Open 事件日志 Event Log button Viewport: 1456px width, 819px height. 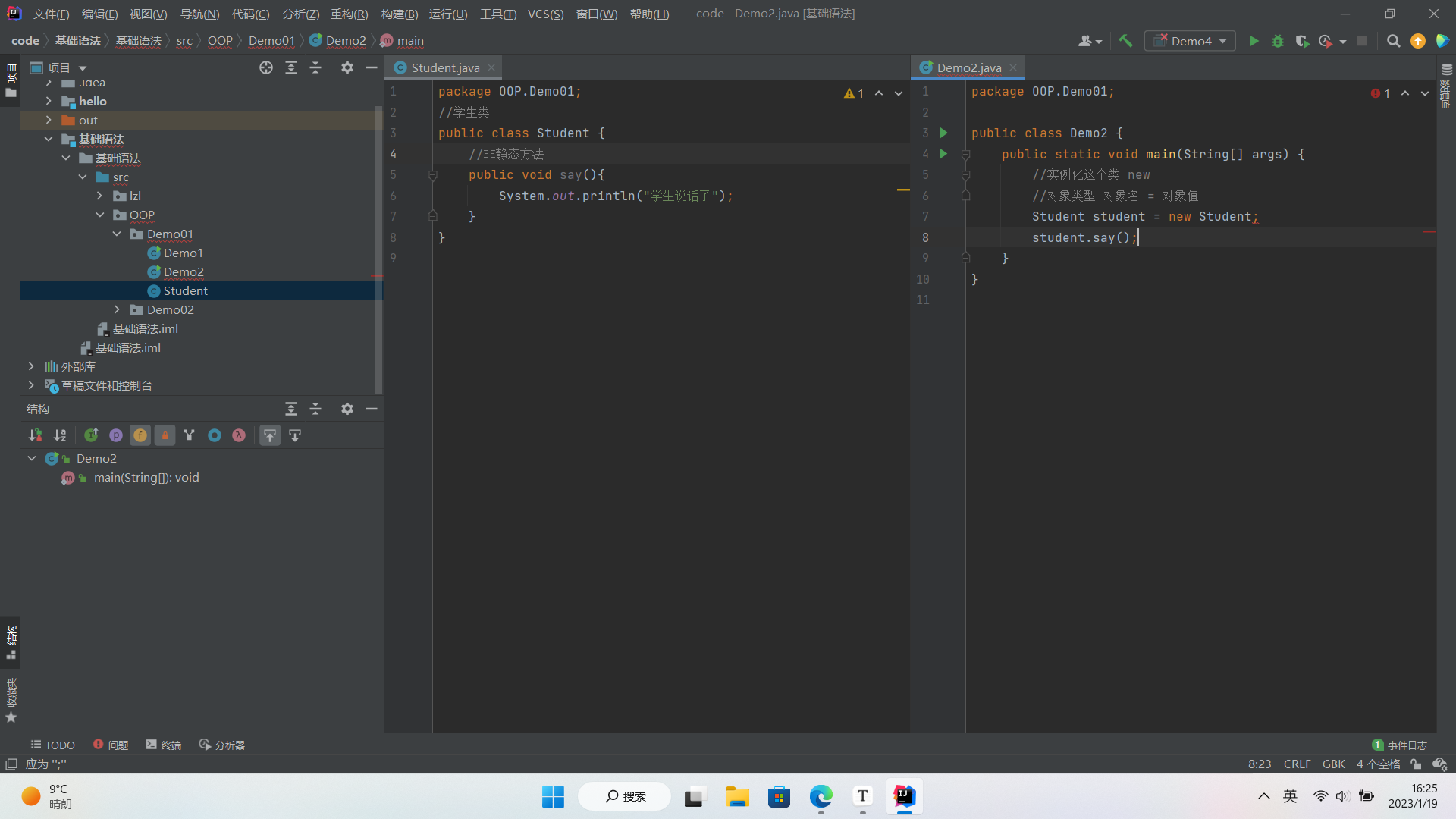click(1400, 745)
